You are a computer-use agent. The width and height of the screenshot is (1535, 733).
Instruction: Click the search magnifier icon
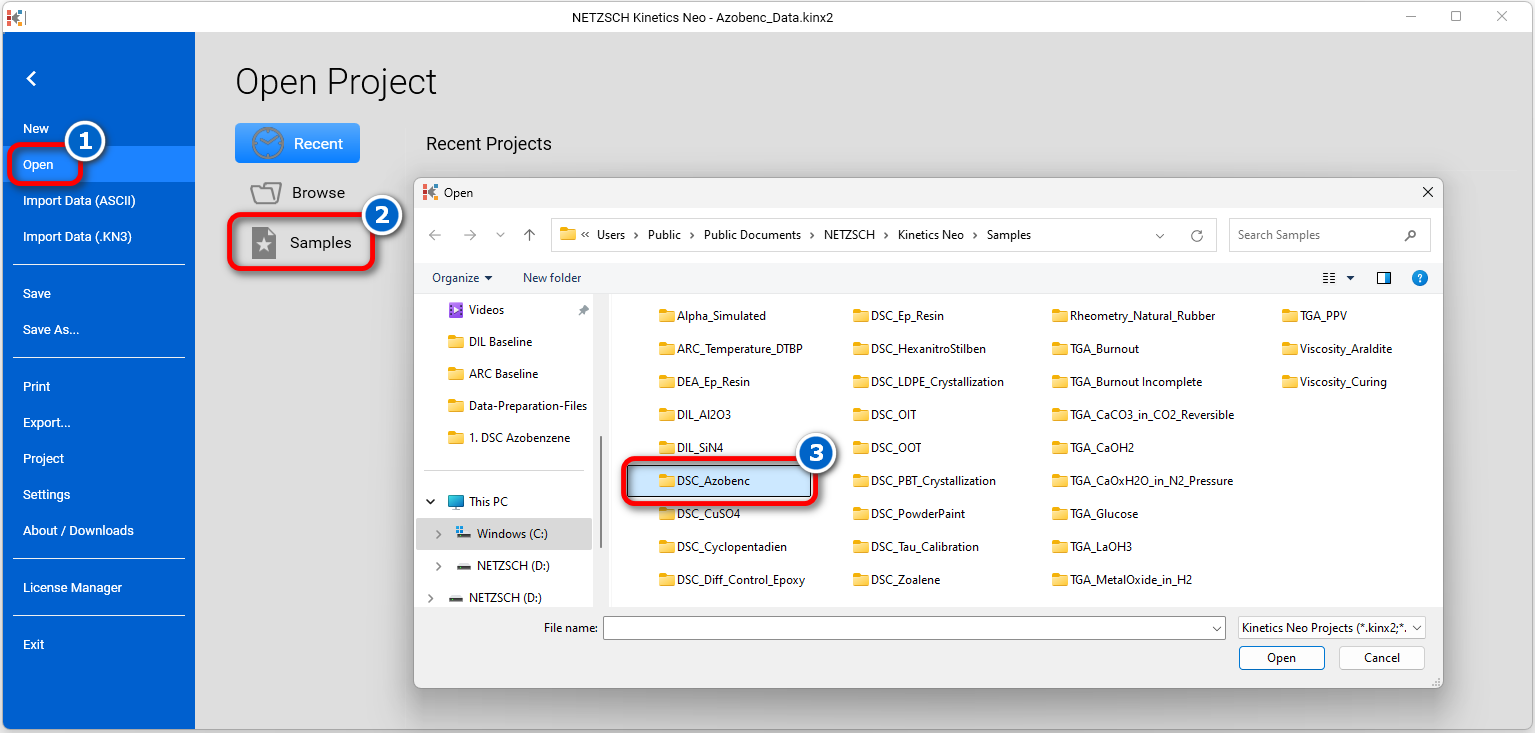click(x=1410, y=235)
